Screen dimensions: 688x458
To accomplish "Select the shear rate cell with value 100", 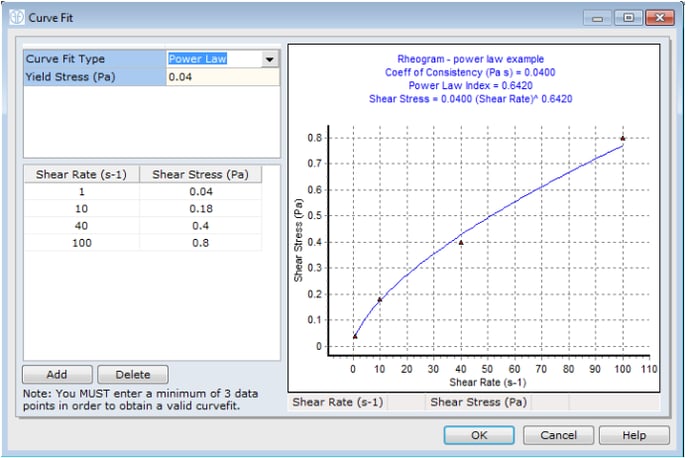I will [x=81, y=243].
